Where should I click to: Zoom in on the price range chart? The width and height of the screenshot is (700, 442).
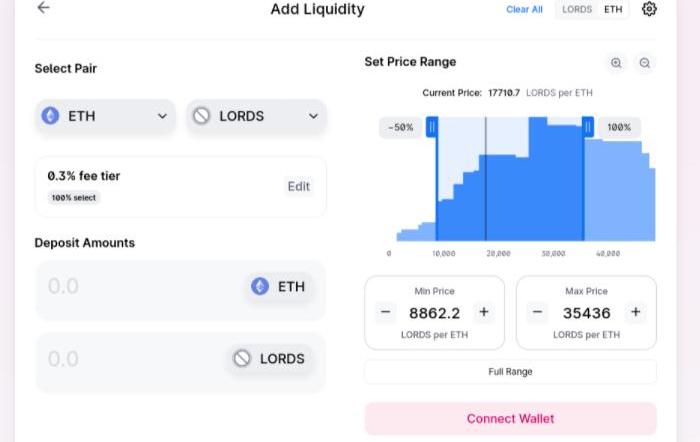616,63
